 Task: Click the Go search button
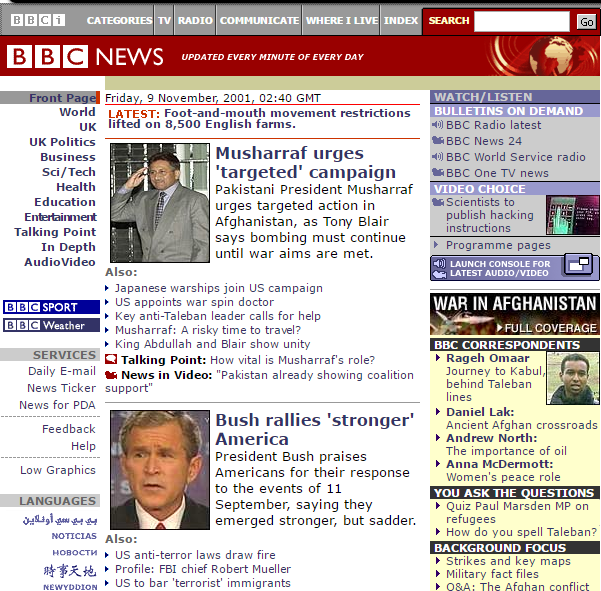click(586, 22)
